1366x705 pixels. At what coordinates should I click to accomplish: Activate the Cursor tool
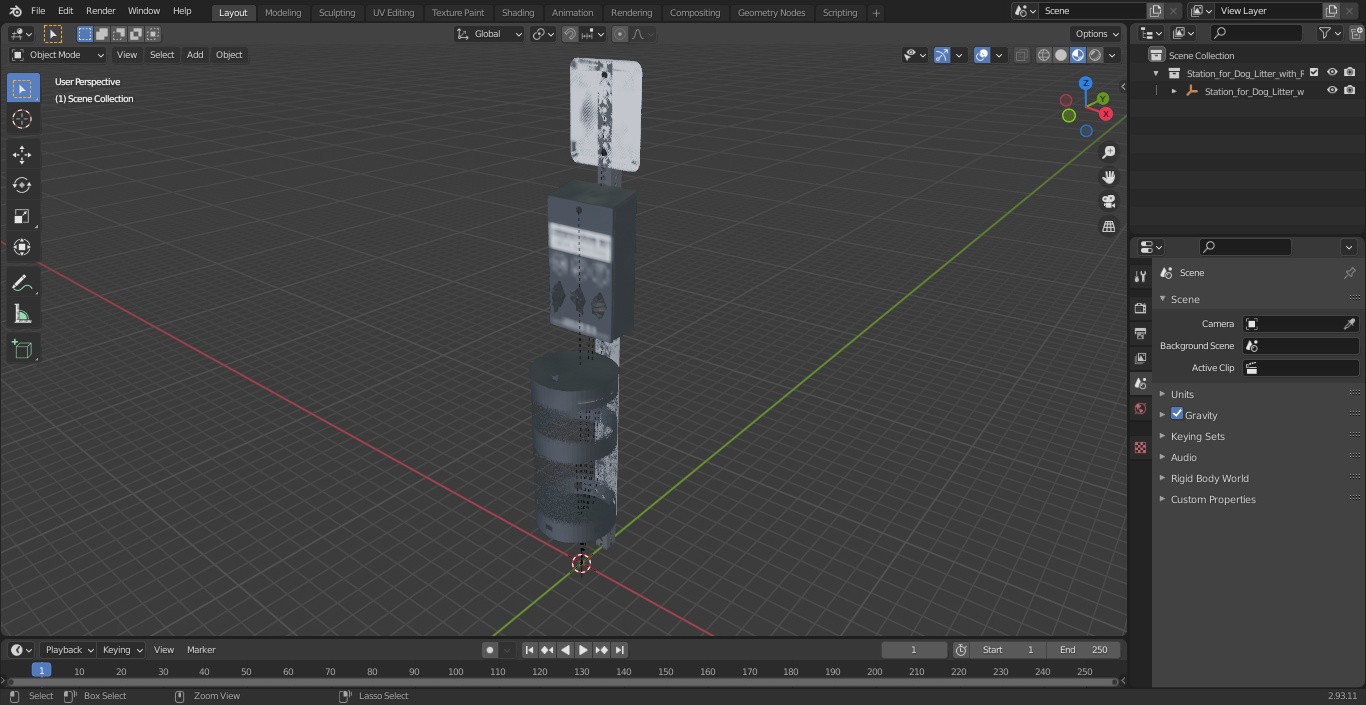tap(22, 119)
